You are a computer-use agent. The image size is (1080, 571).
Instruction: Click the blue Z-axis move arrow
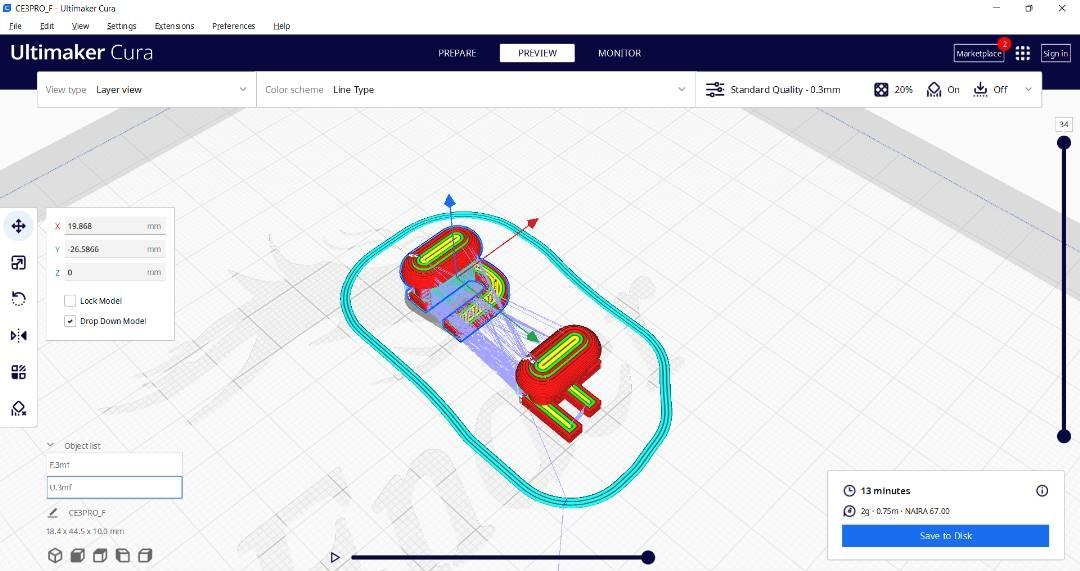click(x=450, y=200)
